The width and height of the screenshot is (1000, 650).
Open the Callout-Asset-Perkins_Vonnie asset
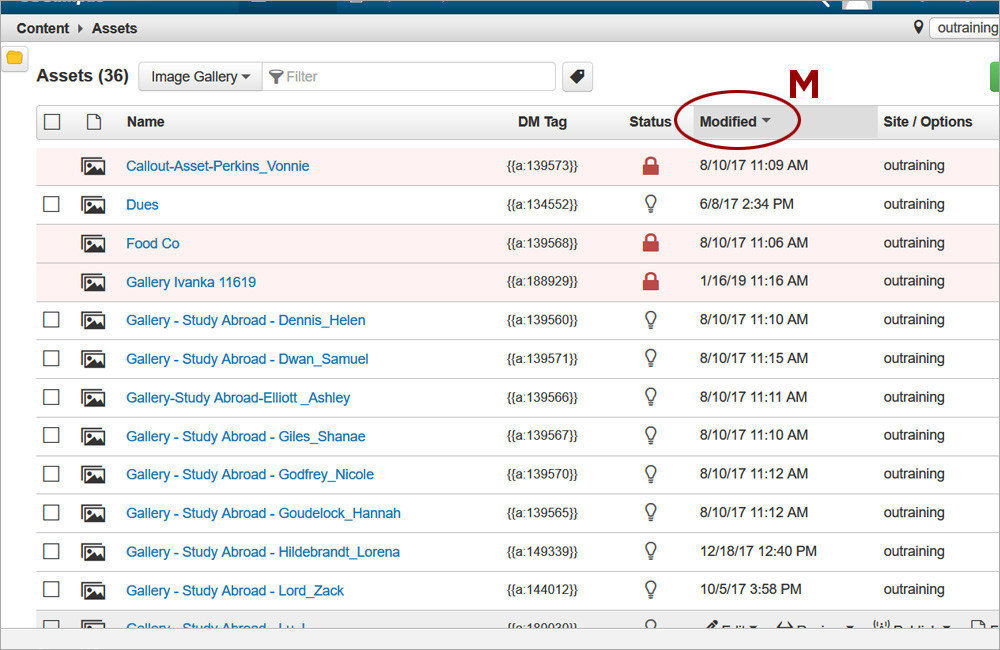[217, 166]
